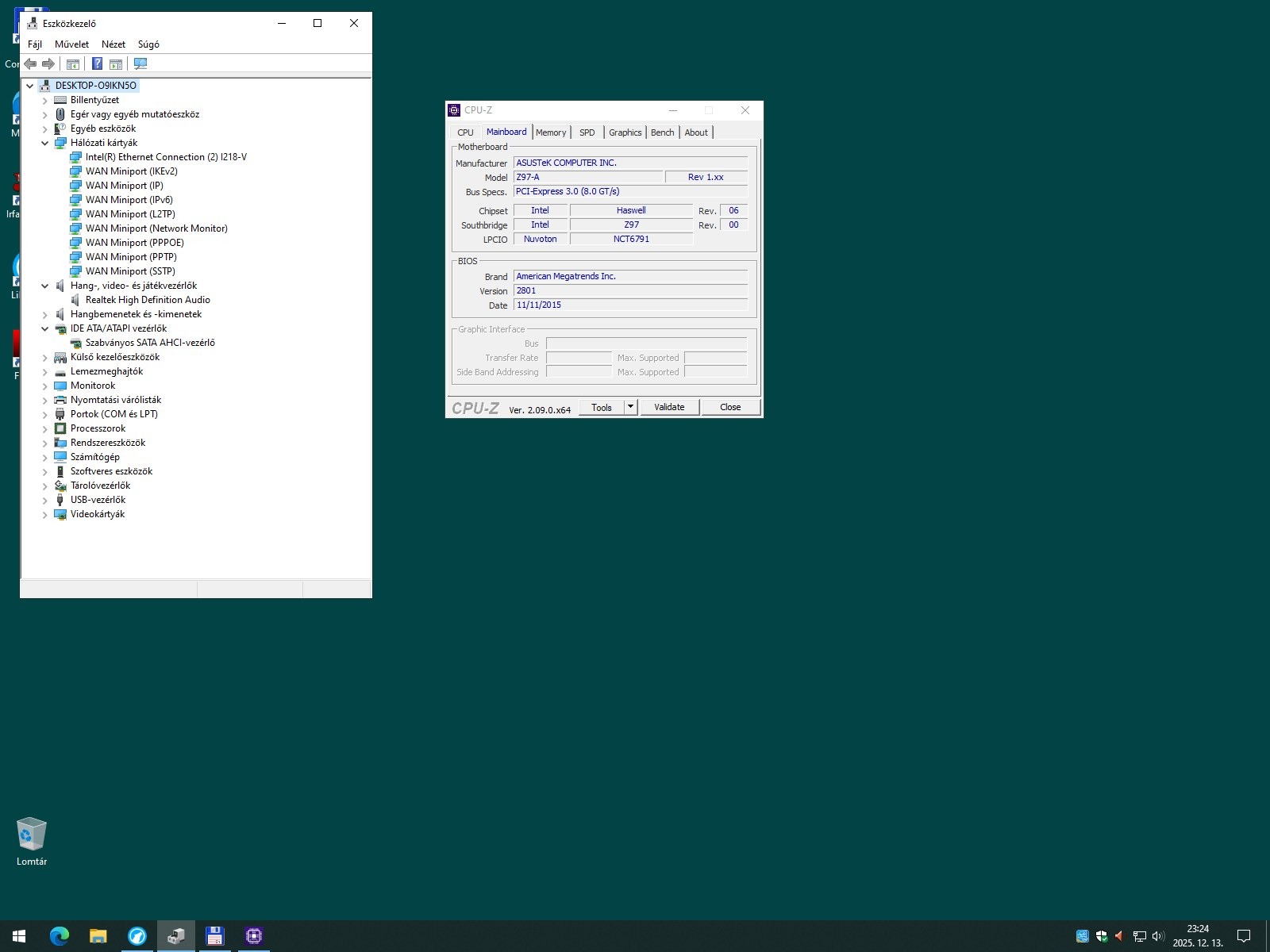Click the Tools button in CPU-Z

(x=602, y=407)
